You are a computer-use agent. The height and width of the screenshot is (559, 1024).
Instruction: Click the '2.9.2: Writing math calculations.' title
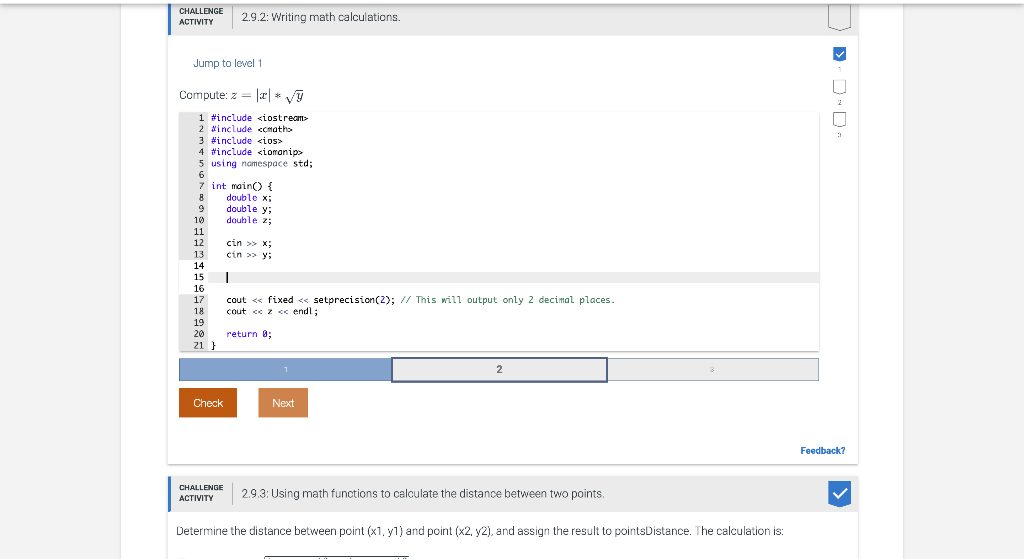point(321,18)
